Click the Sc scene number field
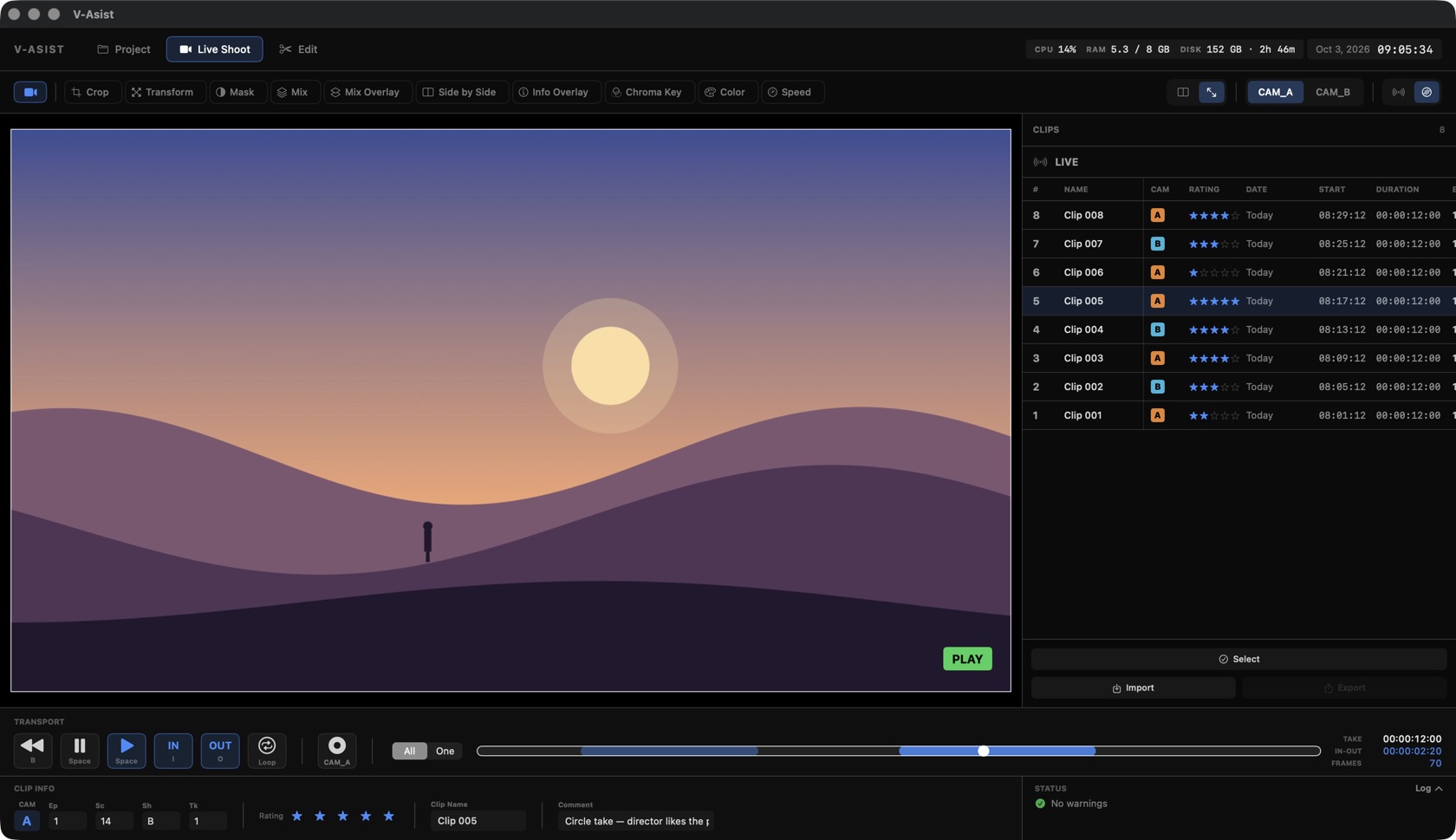This screenshot has height=840, width=1456. 114,821
